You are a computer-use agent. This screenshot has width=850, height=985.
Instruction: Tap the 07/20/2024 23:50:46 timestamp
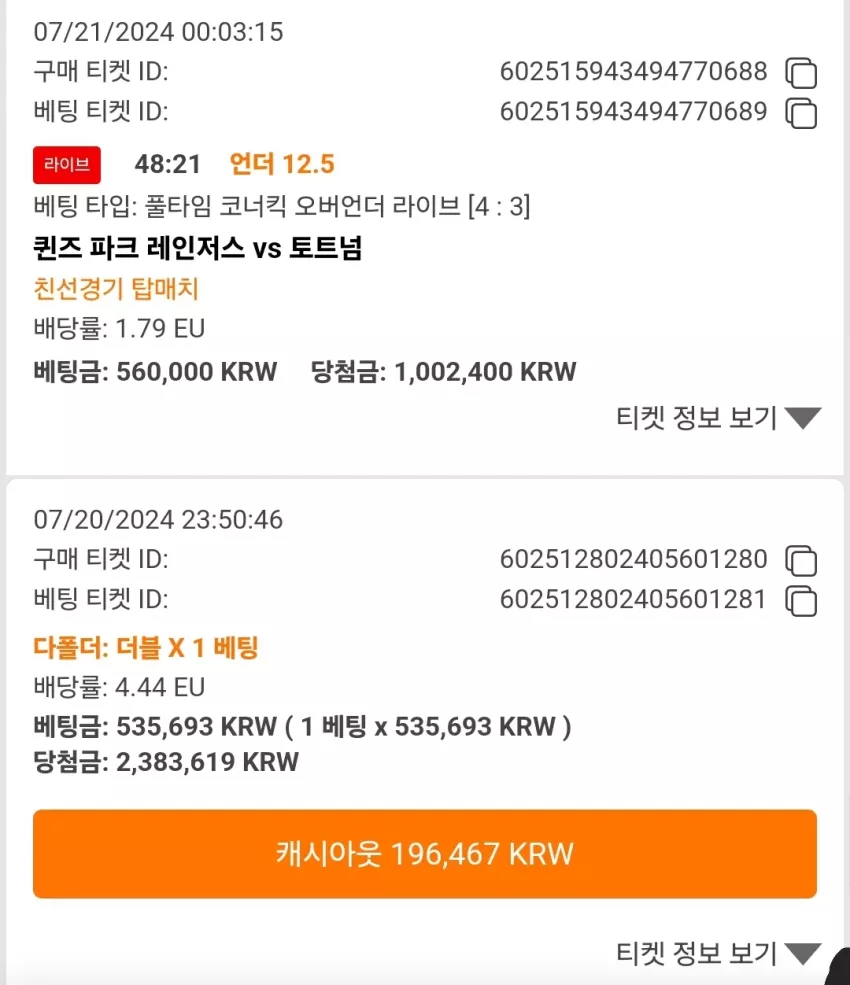[158, 520]
